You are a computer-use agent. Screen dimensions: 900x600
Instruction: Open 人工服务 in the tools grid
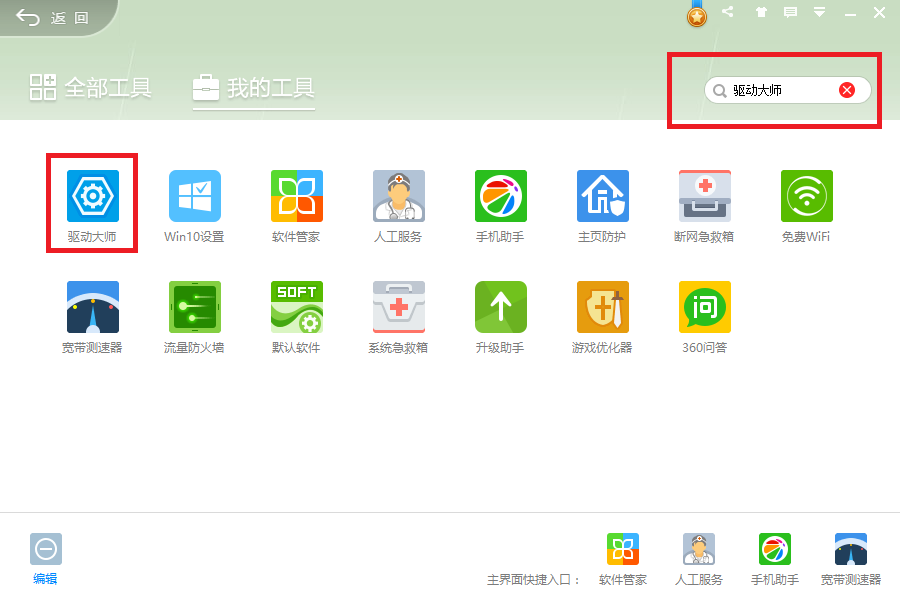[x=399, y=196]
